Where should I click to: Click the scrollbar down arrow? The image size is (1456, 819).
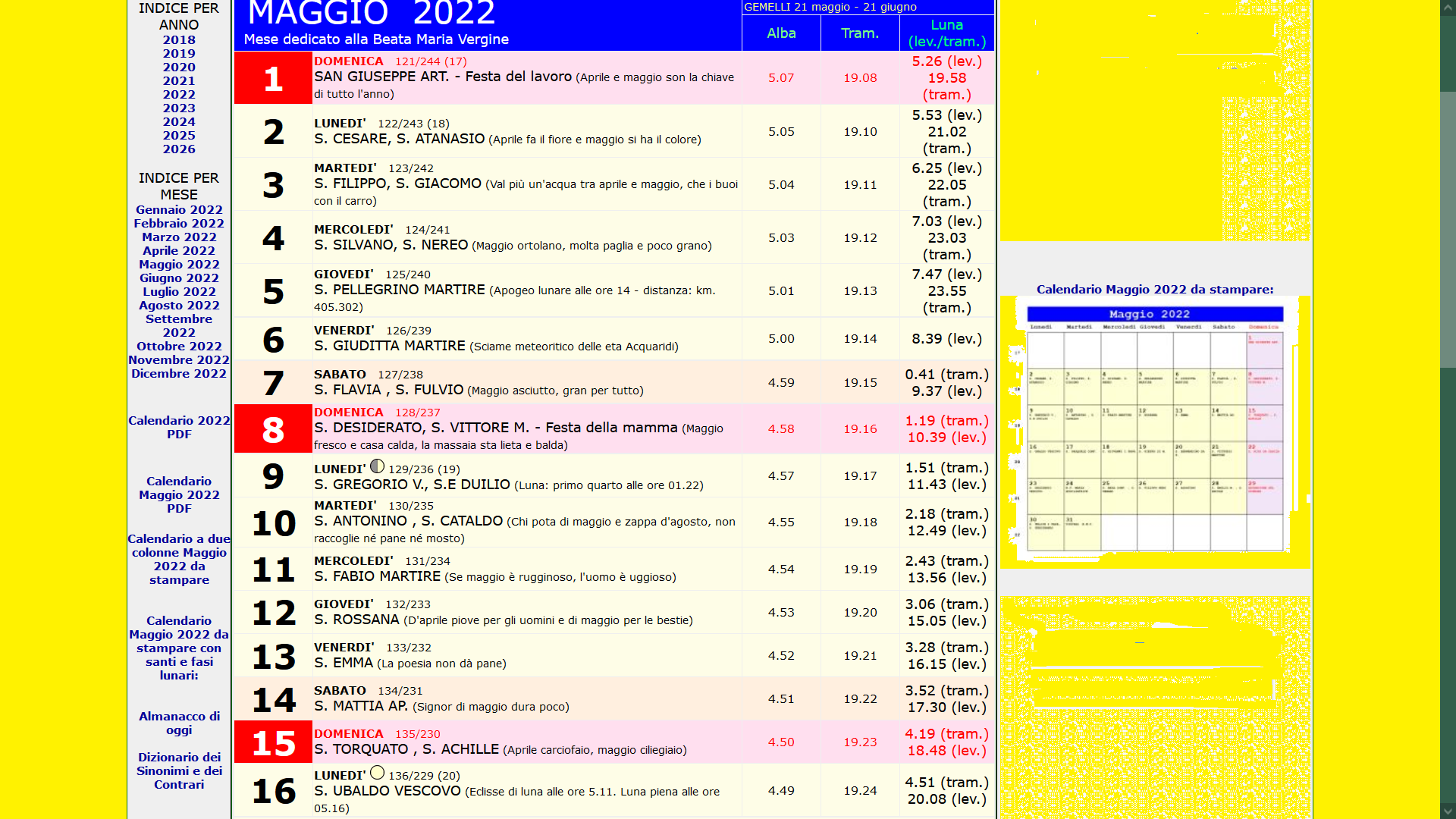tap(1448, 811)
